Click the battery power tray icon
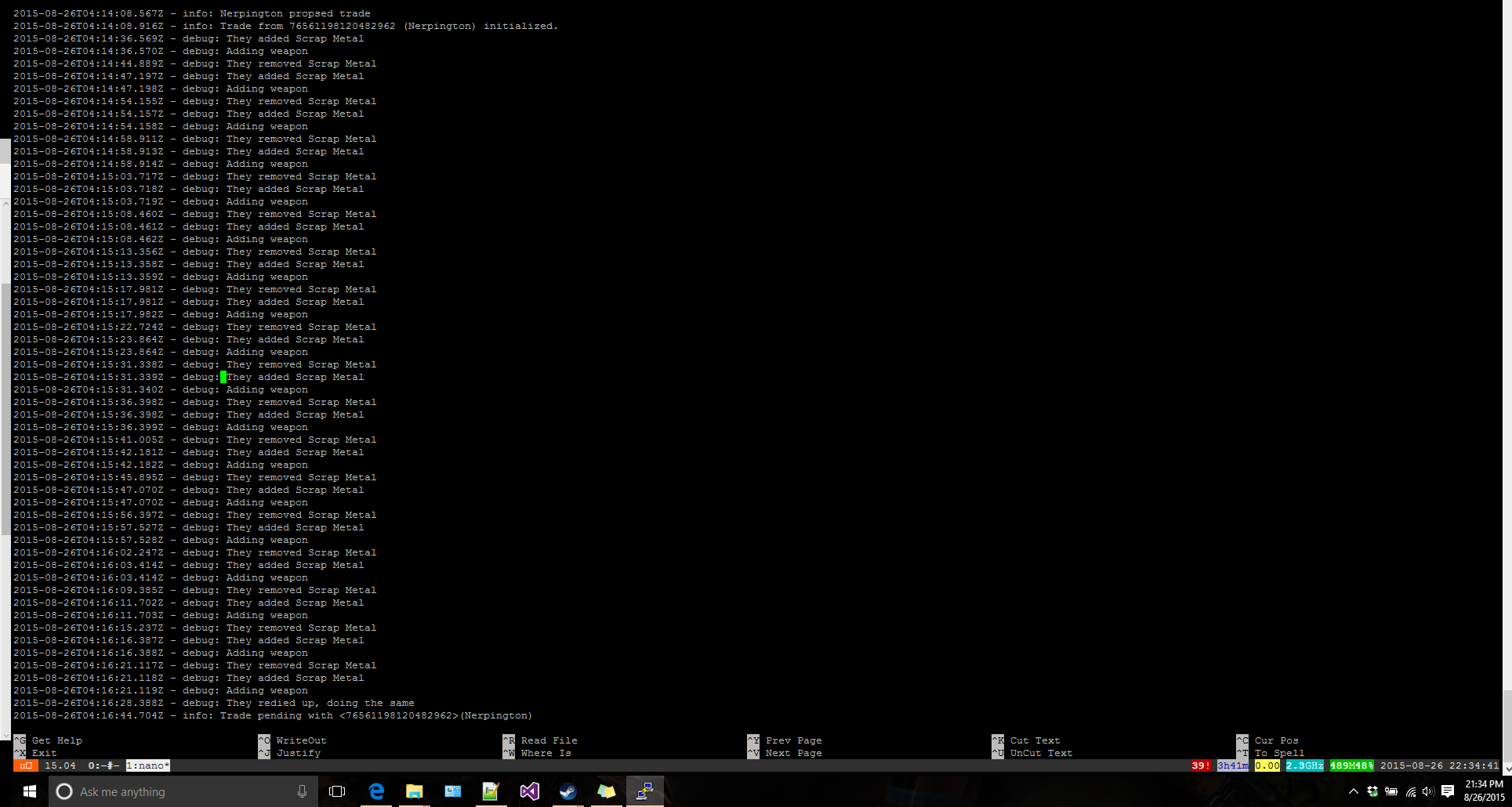 point(1391,791)
